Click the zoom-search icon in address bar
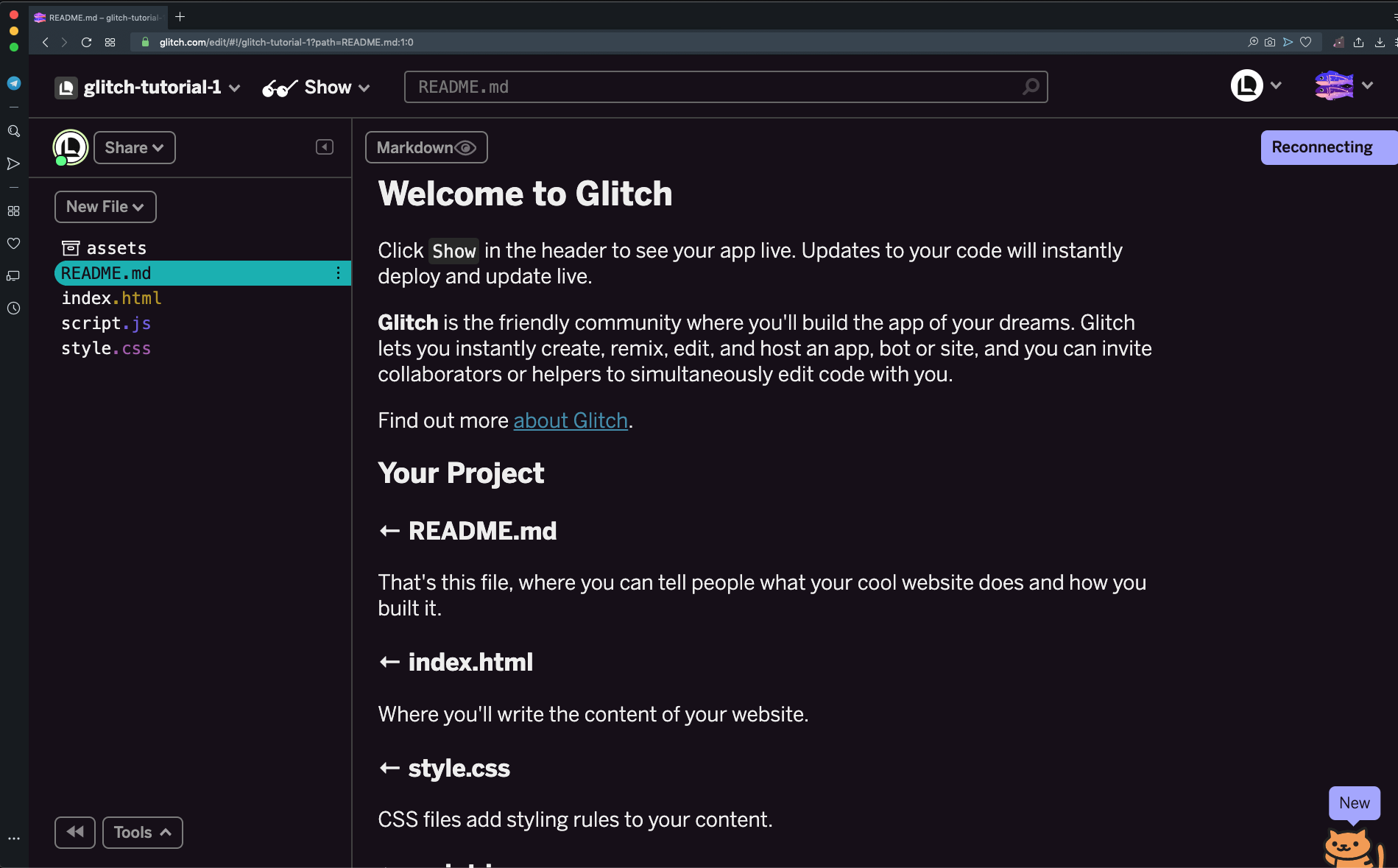The image size is (1398, 868). [x=1253, y=42]
